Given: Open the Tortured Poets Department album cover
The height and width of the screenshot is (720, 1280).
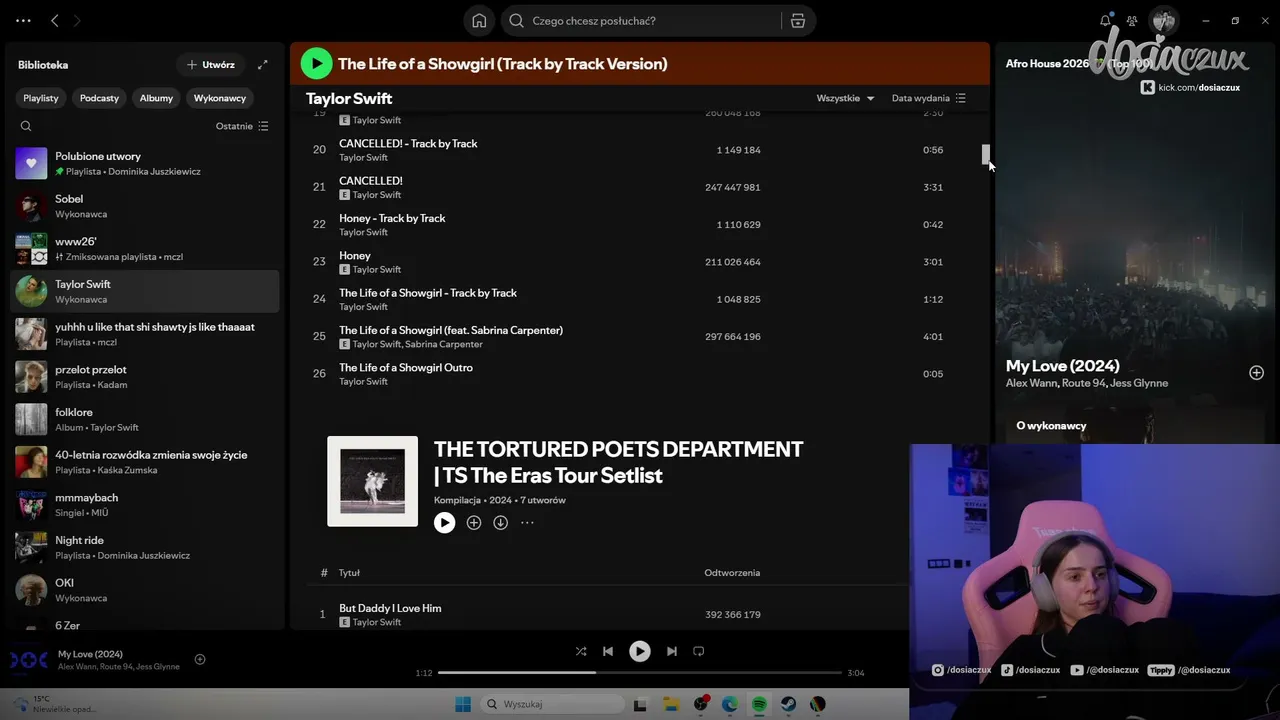Looking at the screenshot, I should [x=372, y=481].
